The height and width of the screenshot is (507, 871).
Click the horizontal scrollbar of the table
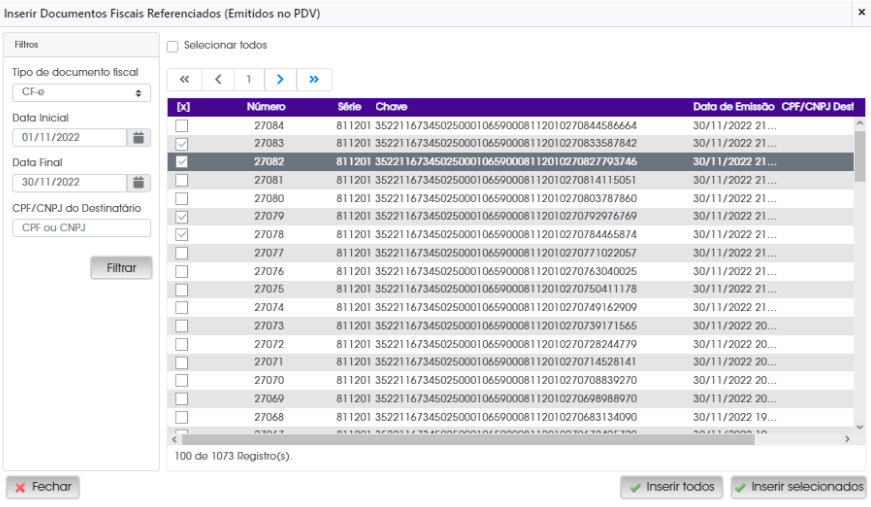point(468,439)
